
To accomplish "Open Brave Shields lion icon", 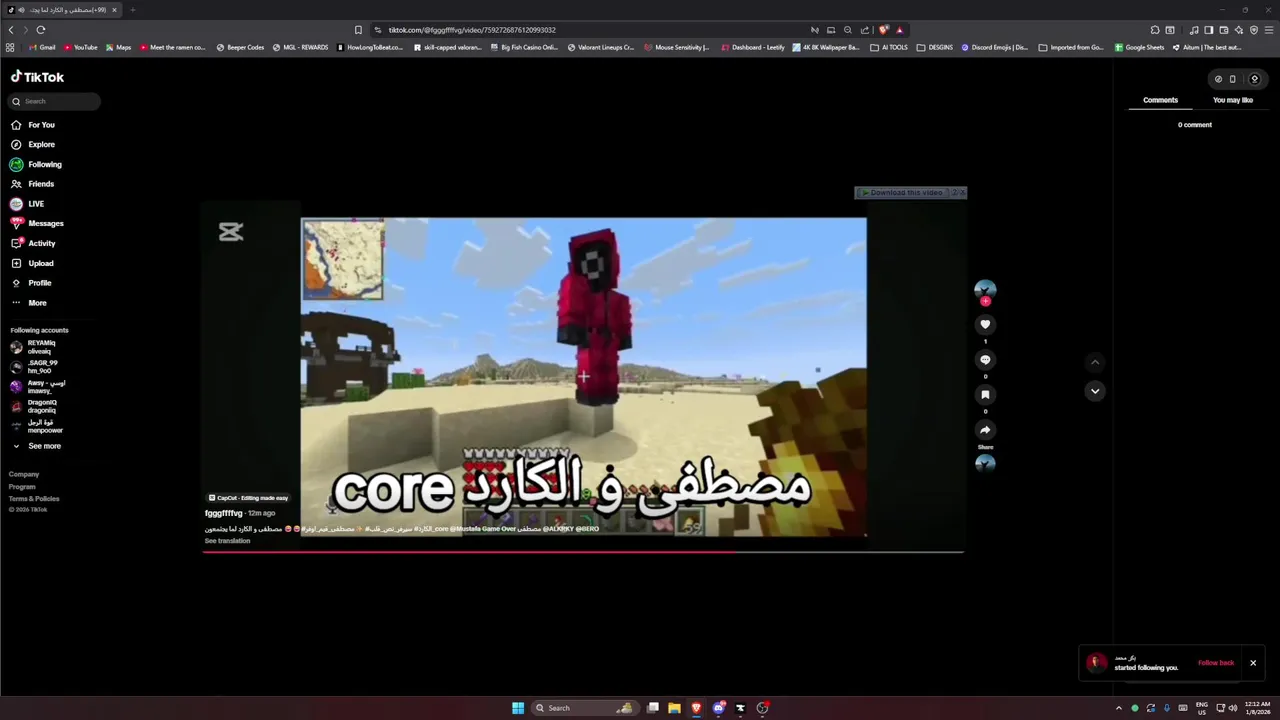I will [883, 30].
